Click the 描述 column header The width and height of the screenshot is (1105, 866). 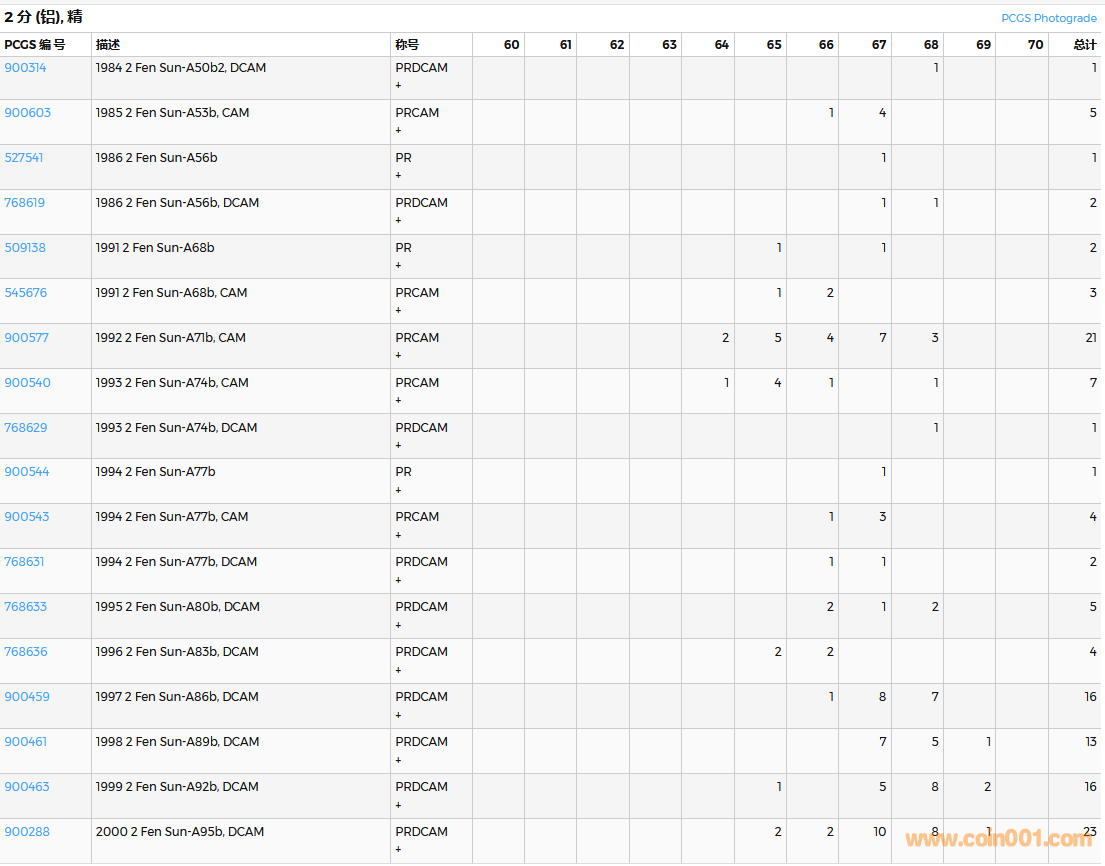[x=108, y=45]
